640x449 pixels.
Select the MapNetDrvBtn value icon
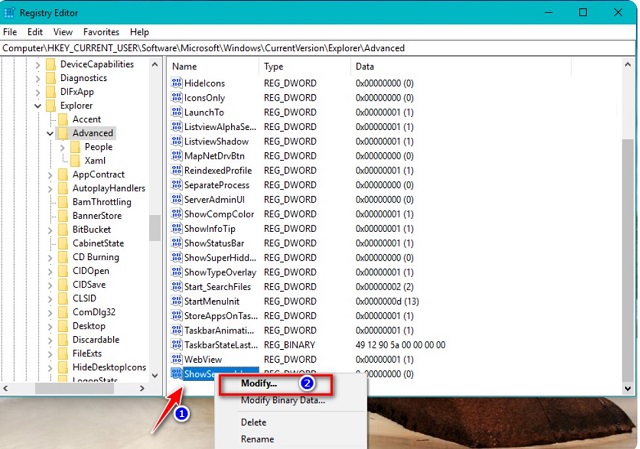176,156
